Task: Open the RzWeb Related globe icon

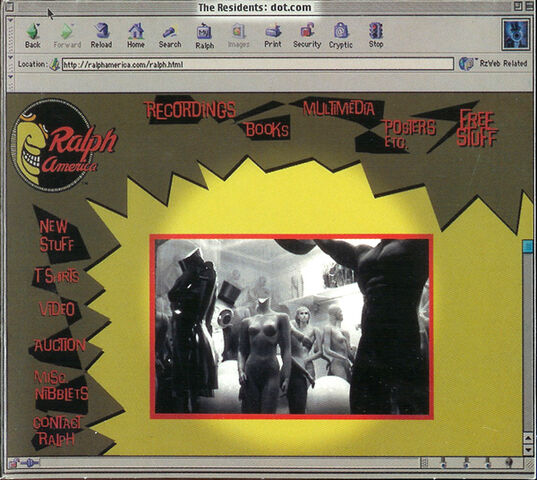Action: [x=465, y=64]
